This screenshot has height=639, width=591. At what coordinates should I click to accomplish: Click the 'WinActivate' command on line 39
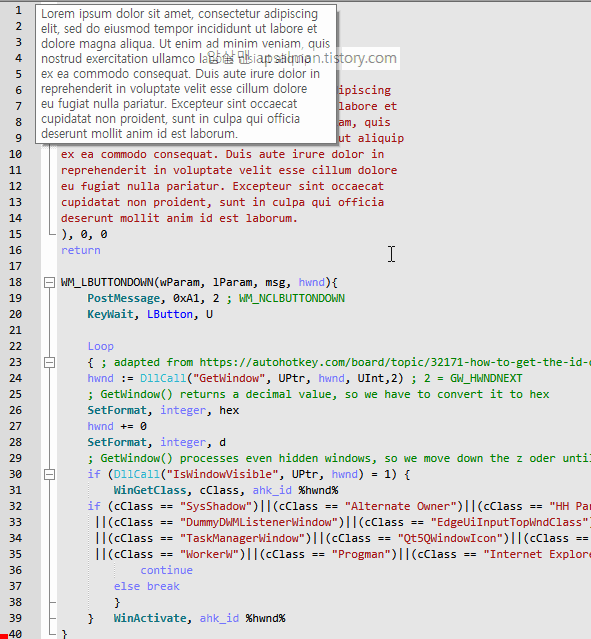(x=150, y=618)
